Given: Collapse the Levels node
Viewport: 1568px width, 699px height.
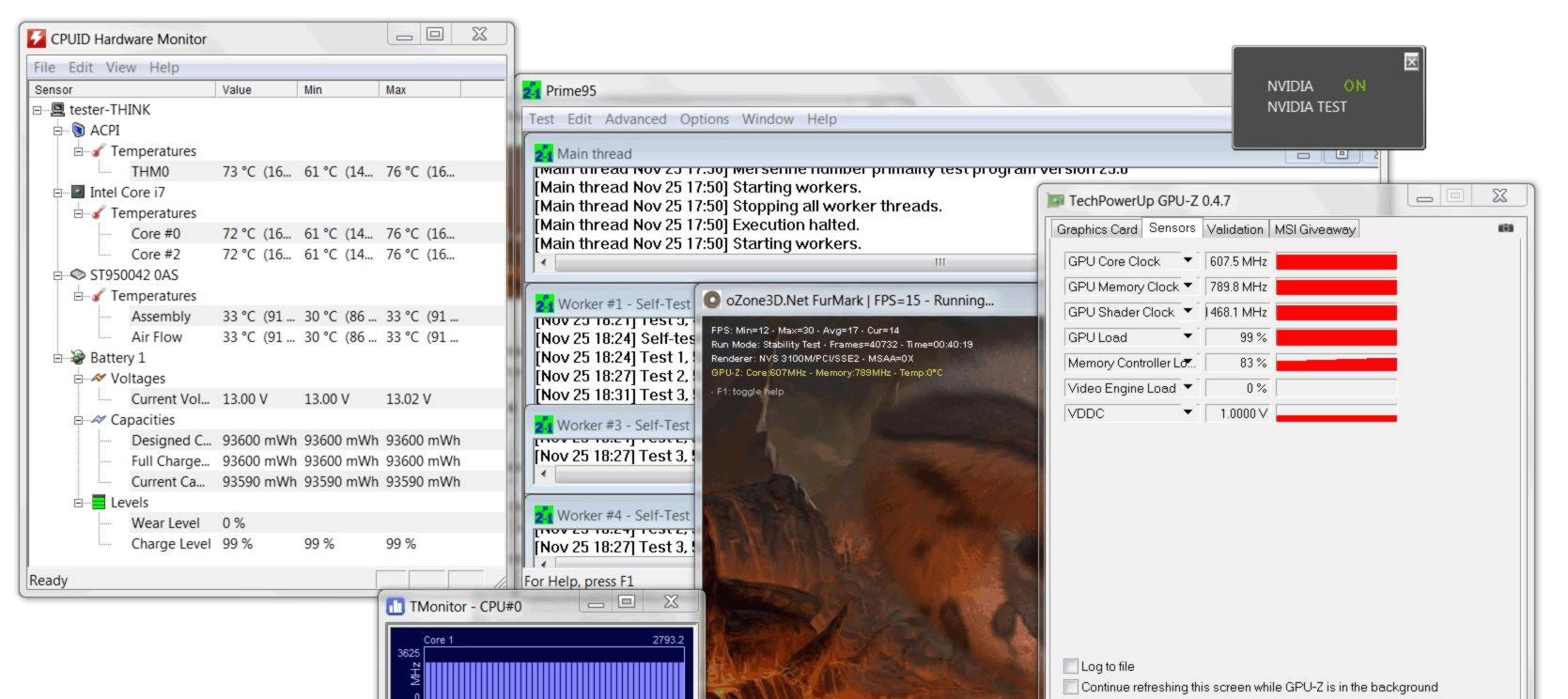Looking at the screenshot, I should (x=79, y=503).
